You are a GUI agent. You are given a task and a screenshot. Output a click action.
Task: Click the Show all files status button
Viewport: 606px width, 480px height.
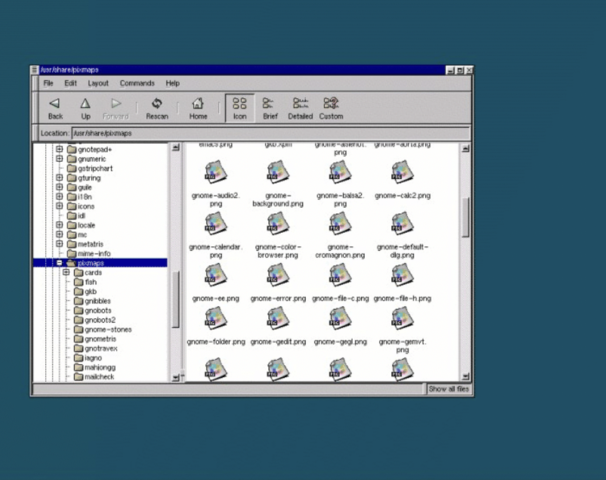pyautogui.click(x=448, y=389)
